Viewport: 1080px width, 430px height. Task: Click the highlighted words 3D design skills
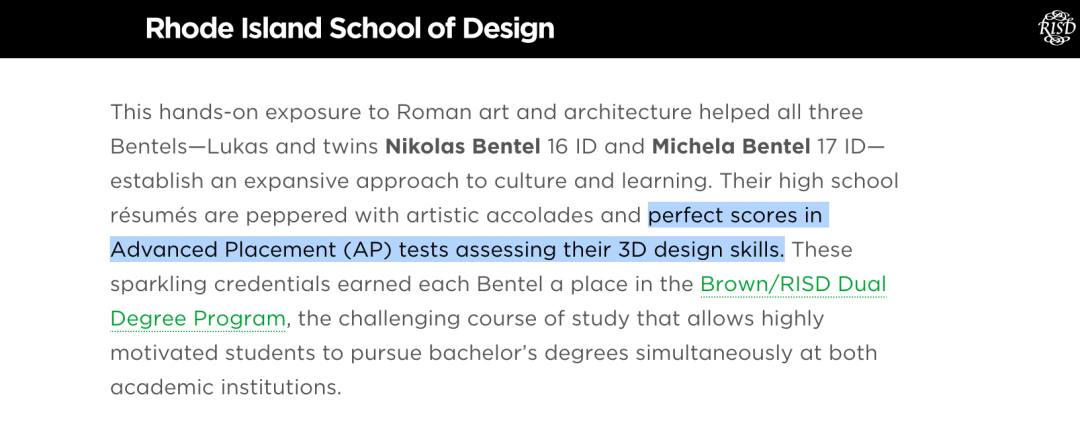click(700, 249)
